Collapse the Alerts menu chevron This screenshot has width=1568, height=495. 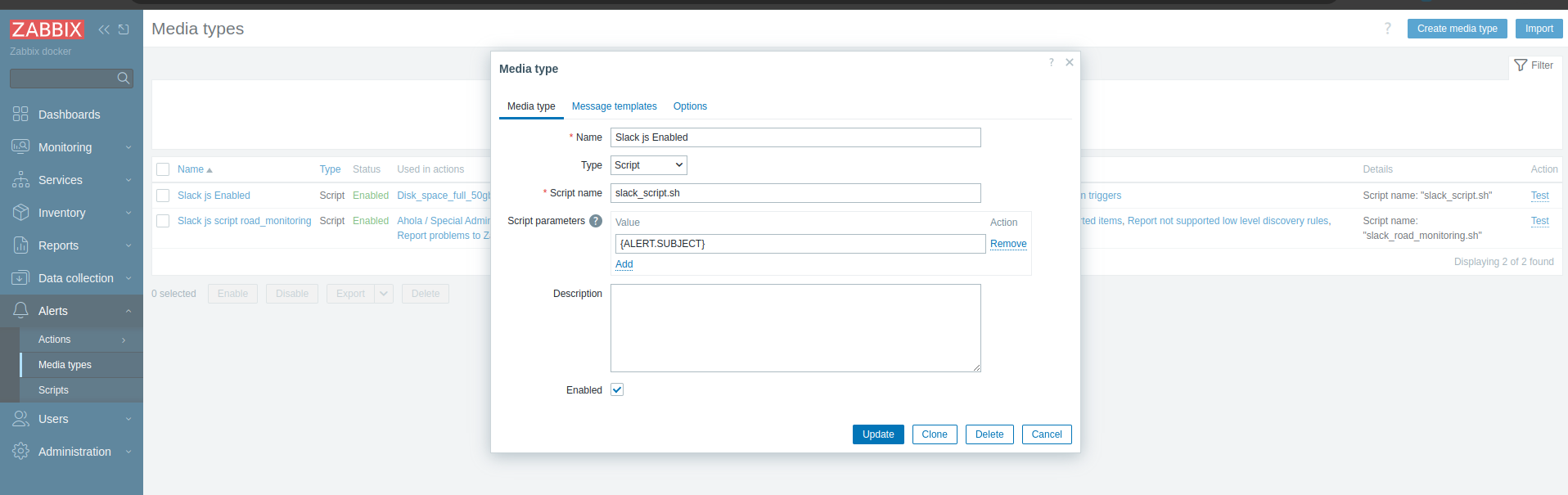128,311
